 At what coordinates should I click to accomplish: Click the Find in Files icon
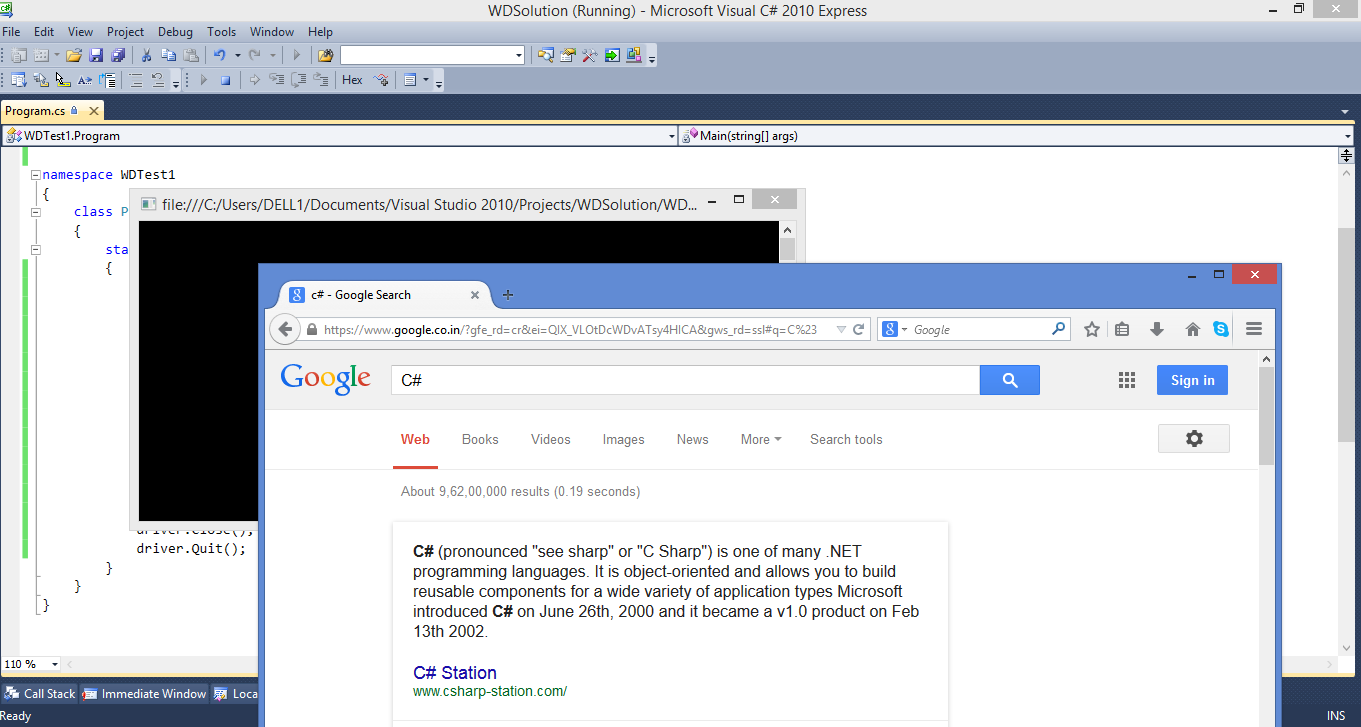pyautogui.click(x=326, y=55)
